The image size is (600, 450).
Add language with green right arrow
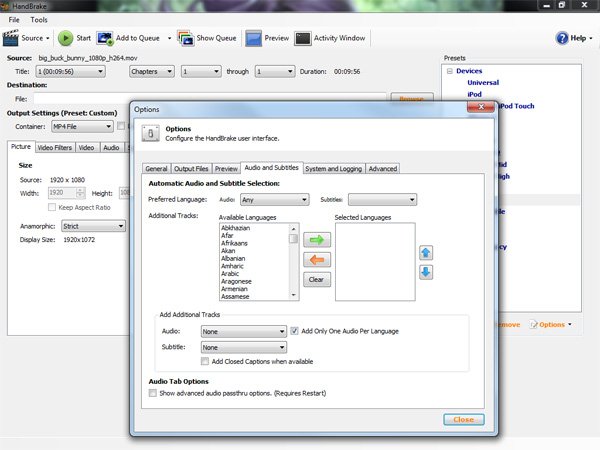[x=317, y=240]
